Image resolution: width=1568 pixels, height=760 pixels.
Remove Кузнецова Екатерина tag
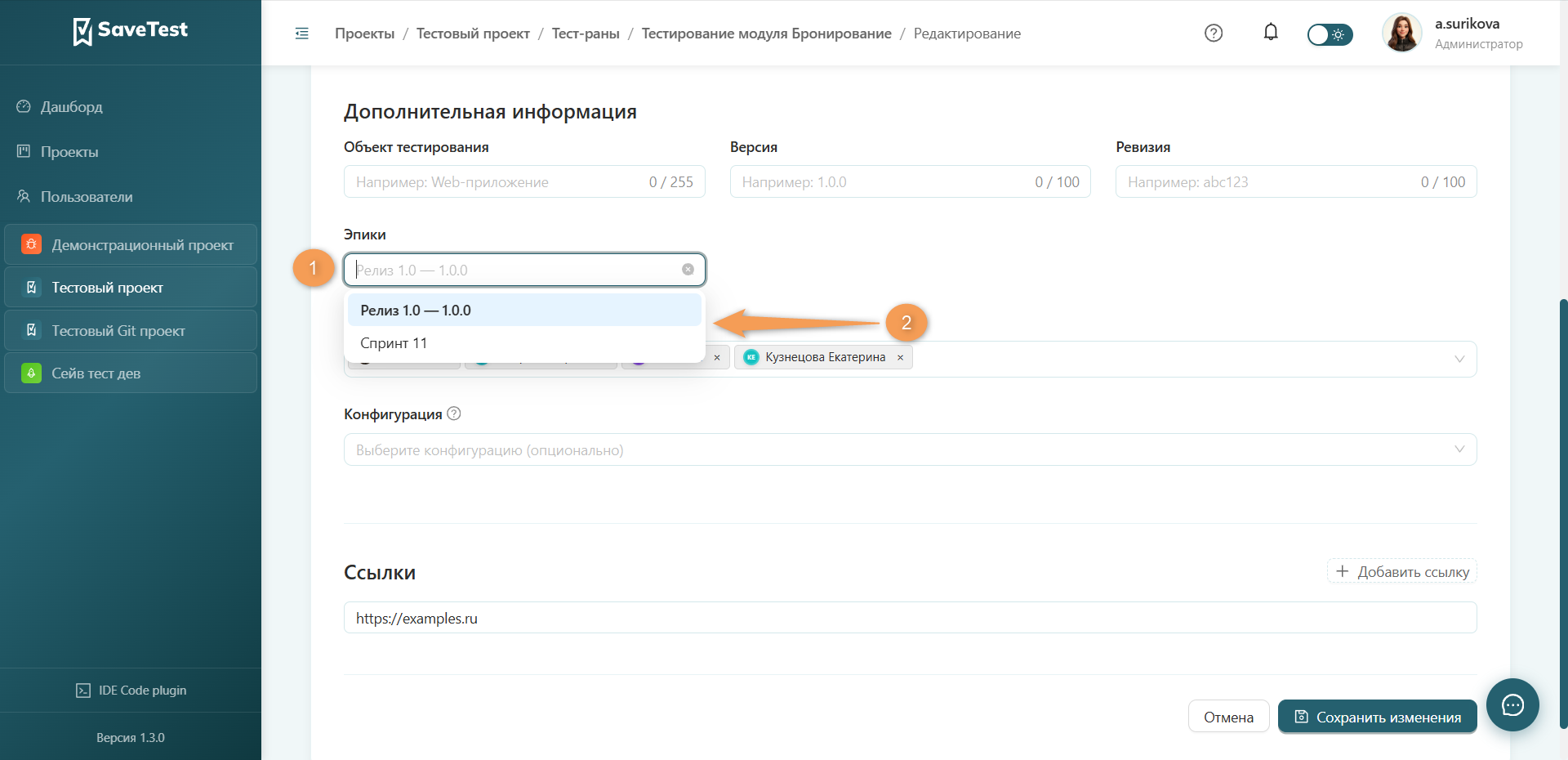[900, 357]
